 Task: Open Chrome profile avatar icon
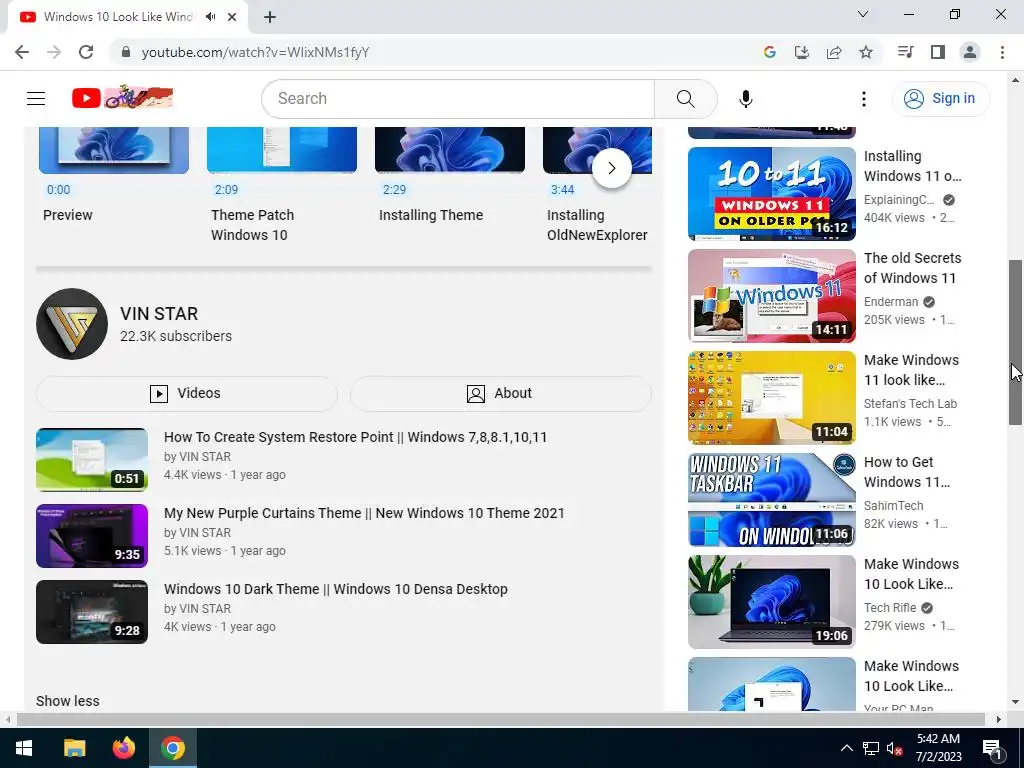click(x=970, y=52)
